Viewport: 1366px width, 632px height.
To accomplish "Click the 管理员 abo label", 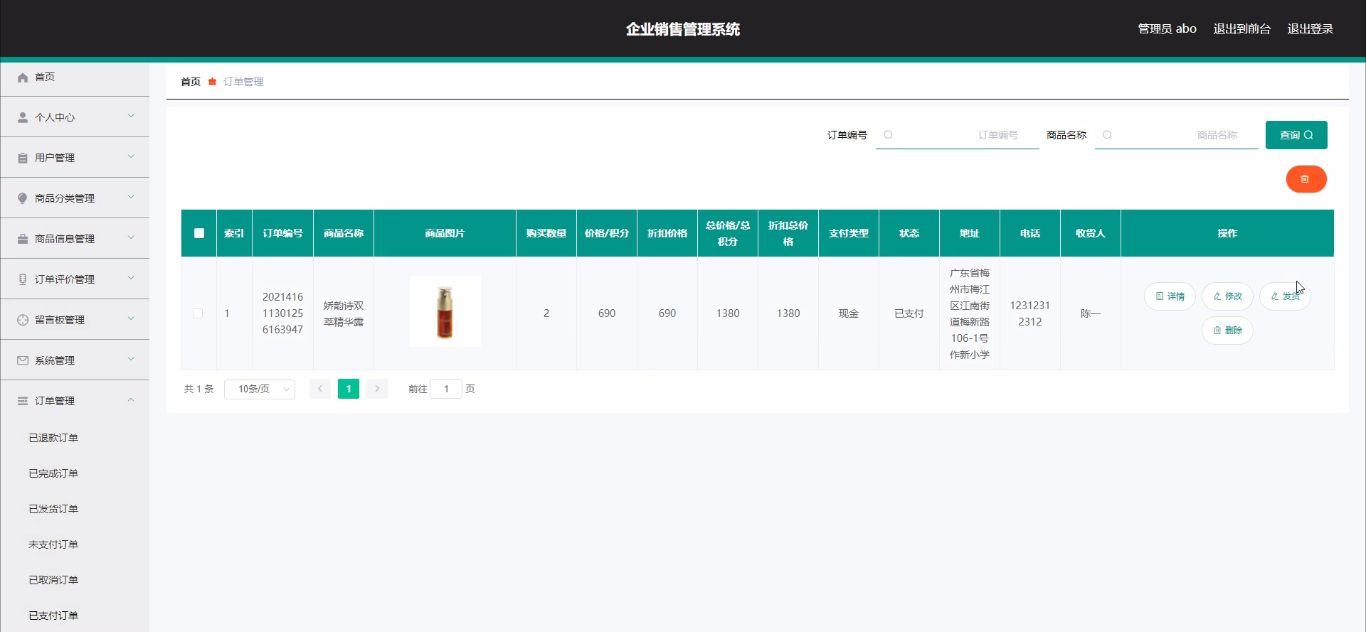I will (x=1167, y=29).
